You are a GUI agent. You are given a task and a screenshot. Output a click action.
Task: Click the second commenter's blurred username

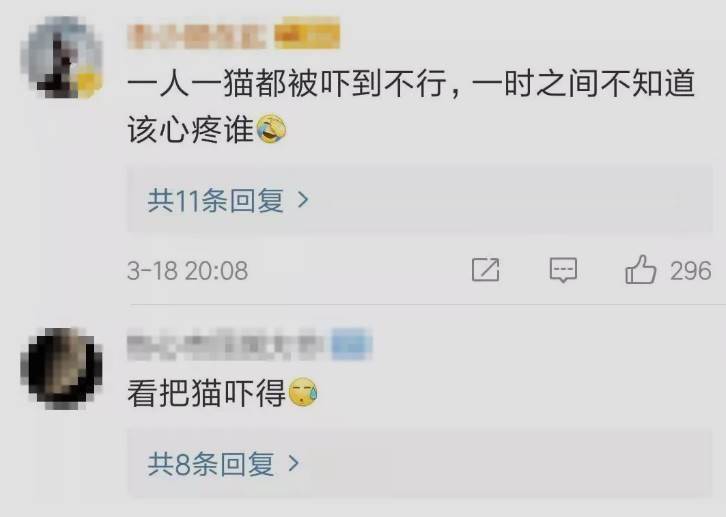tap(225, 345)
